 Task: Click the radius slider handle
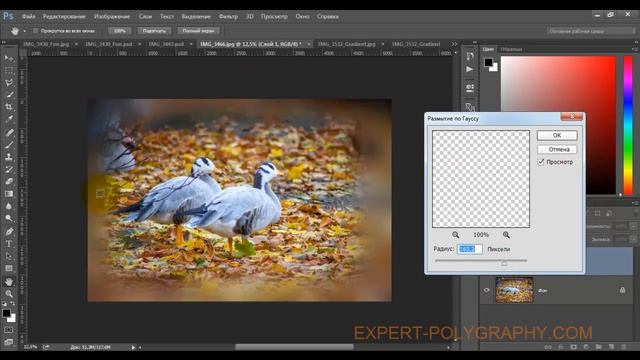tap(504, 264)
